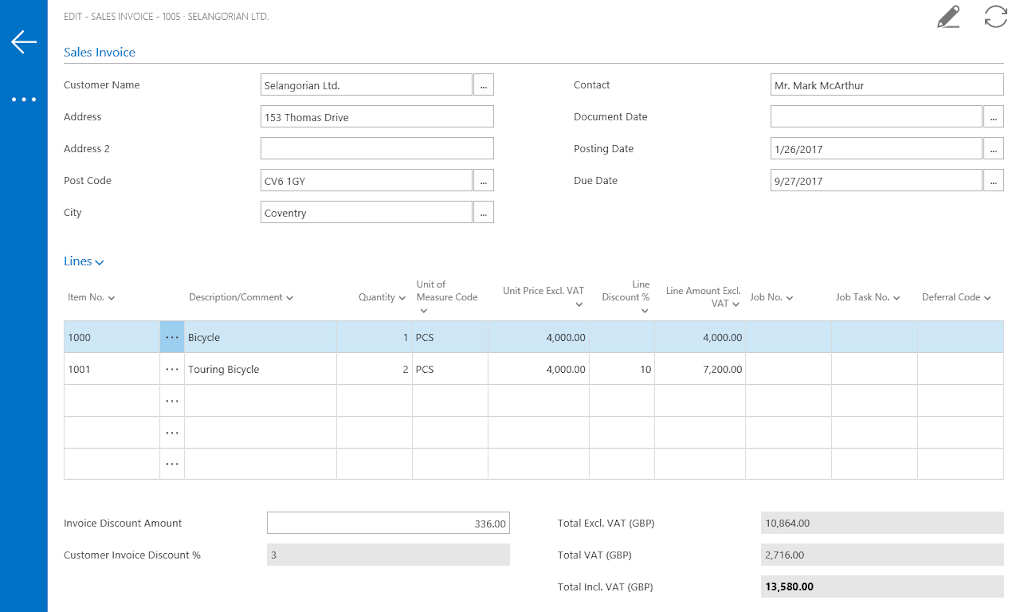
Task: Open the Posting Date picker
Action: tap(994, 148)
